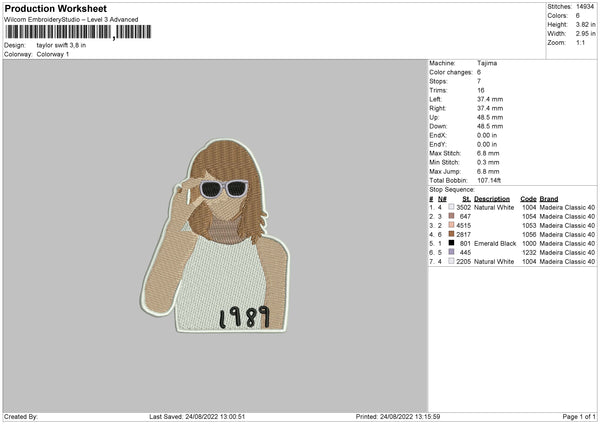This screenshot has width=600, height=424.
Task: Click the 'Up:' label
Action: click(x=434, y=117)
